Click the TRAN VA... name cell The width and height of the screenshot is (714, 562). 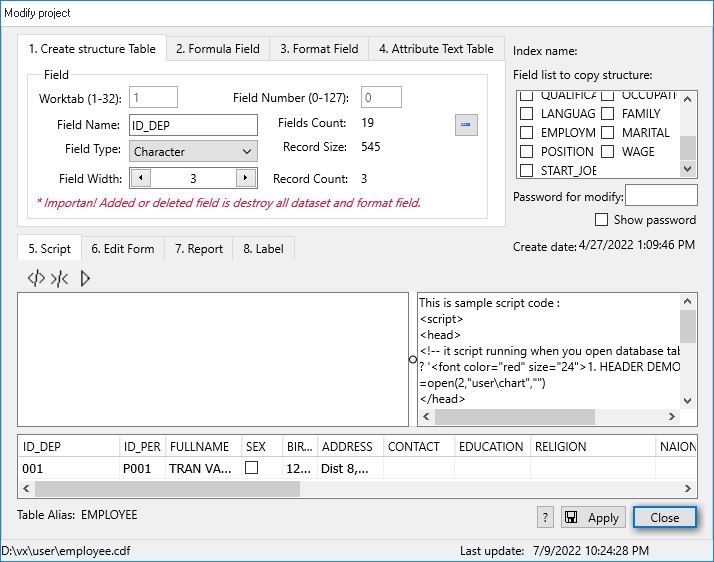tap(204, 468)
